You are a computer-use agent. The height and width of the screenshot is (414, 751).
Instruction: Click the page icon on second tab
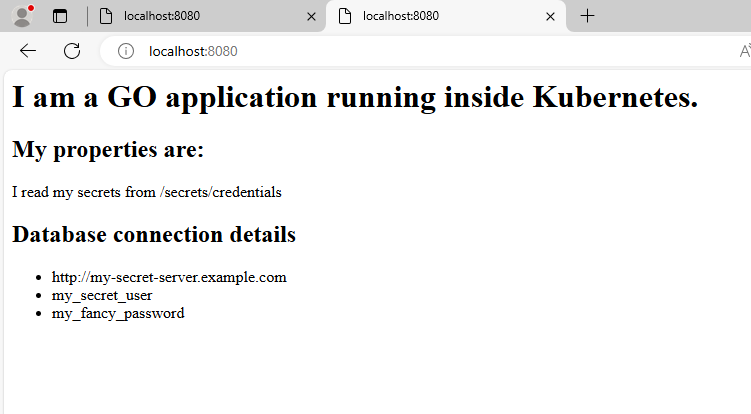(x=344, y=16)
